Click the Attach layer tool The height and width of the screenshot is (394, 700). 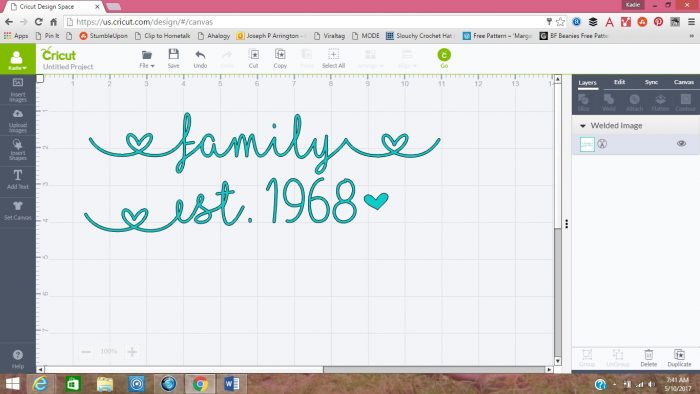(634, 102)
